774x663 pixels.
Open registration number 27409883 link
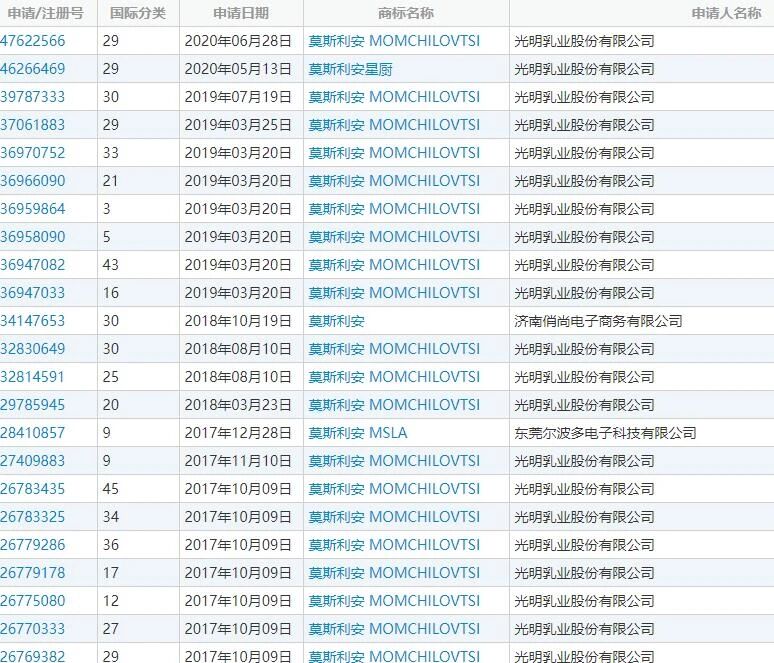[x=33, y=461]
